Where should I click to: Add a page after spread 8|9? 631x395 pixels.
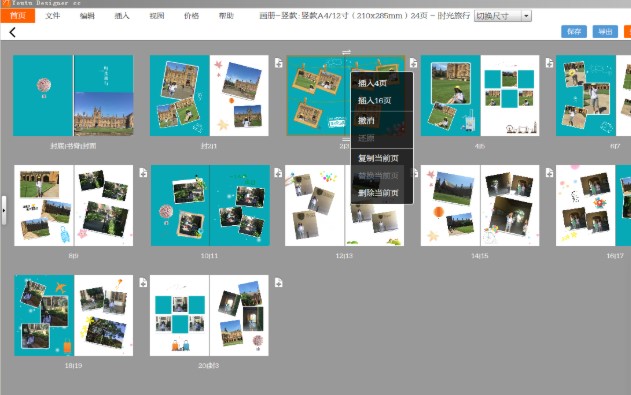(143, 173)
